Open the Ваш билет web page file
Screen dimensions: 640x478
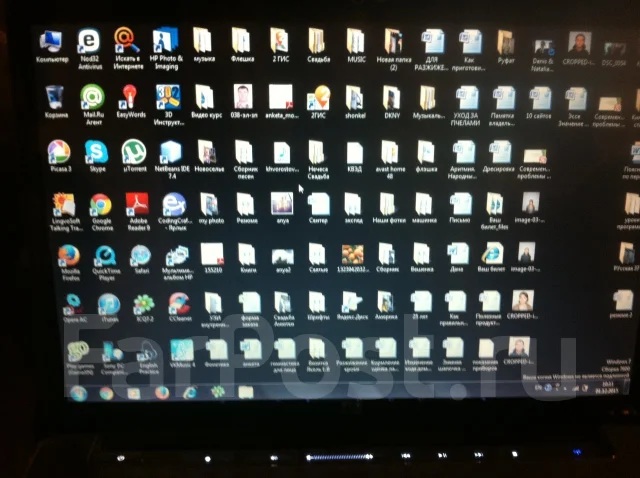(491, 257)
